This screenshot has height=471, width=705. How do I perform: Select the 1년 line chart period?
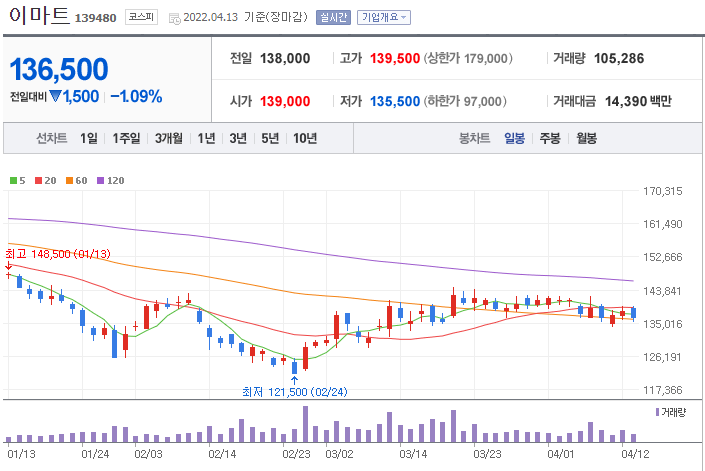[206, 138]
